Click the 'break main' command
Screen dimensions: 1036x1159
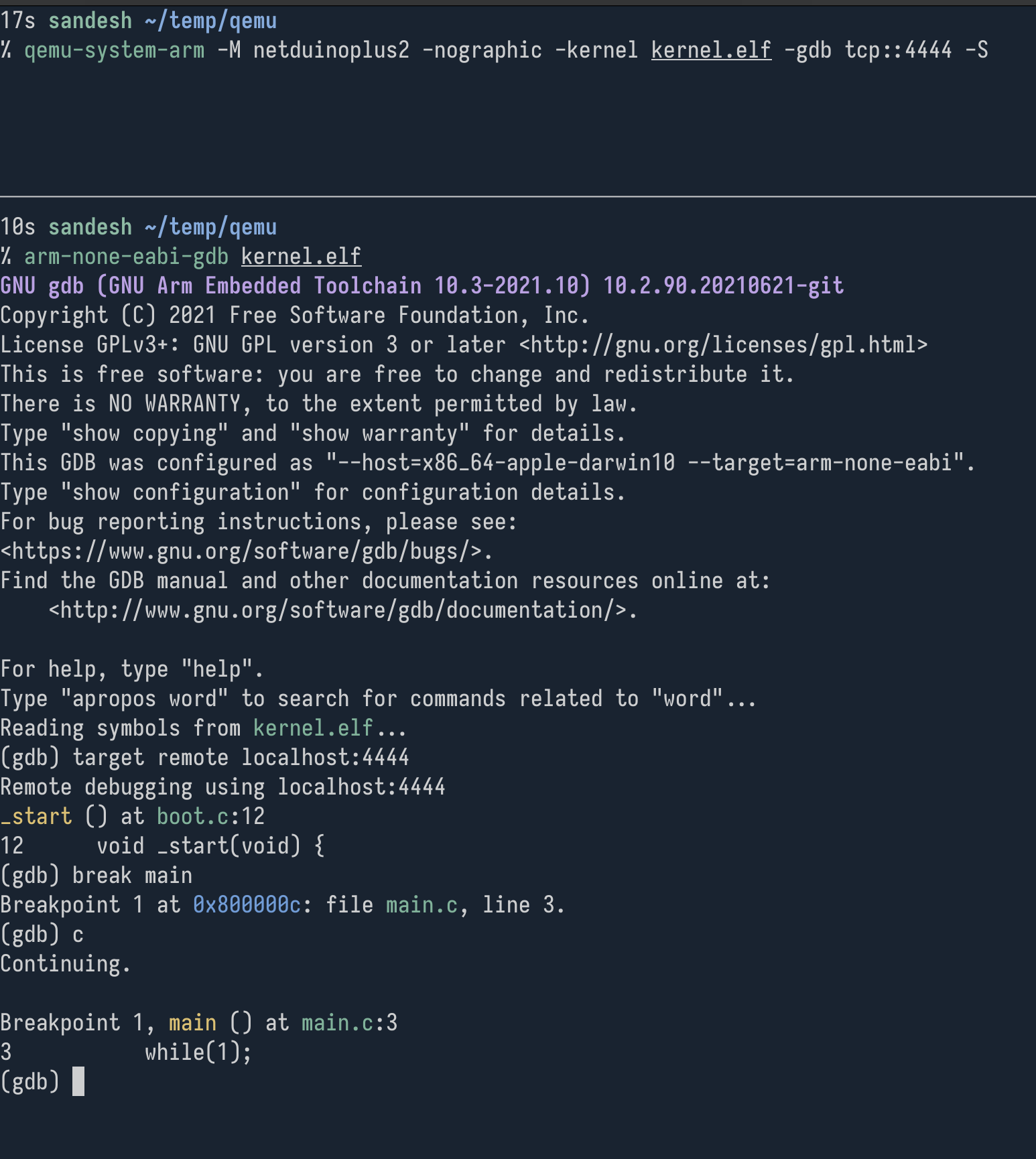point(132,876)
